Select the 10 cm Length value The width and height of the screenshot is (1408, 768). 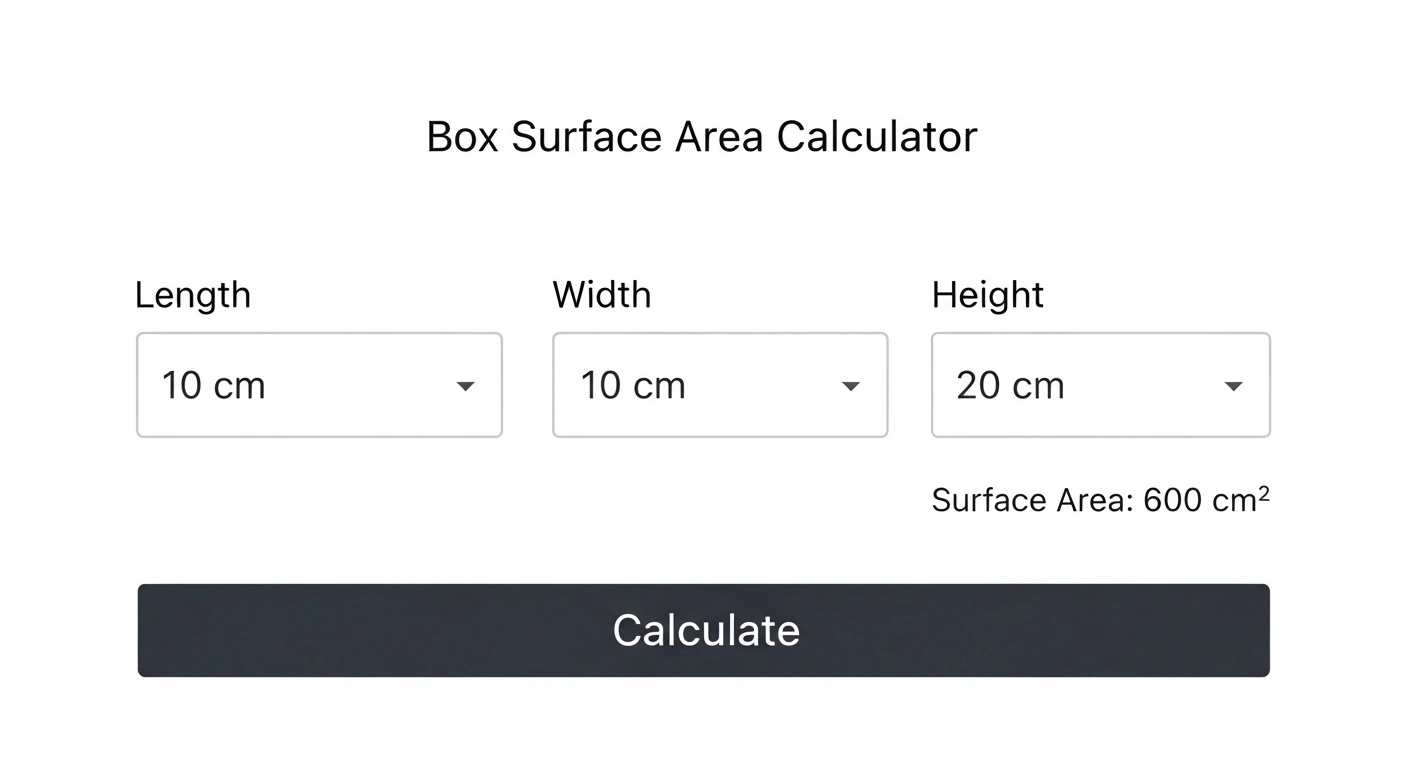click(x=214, y=385)
